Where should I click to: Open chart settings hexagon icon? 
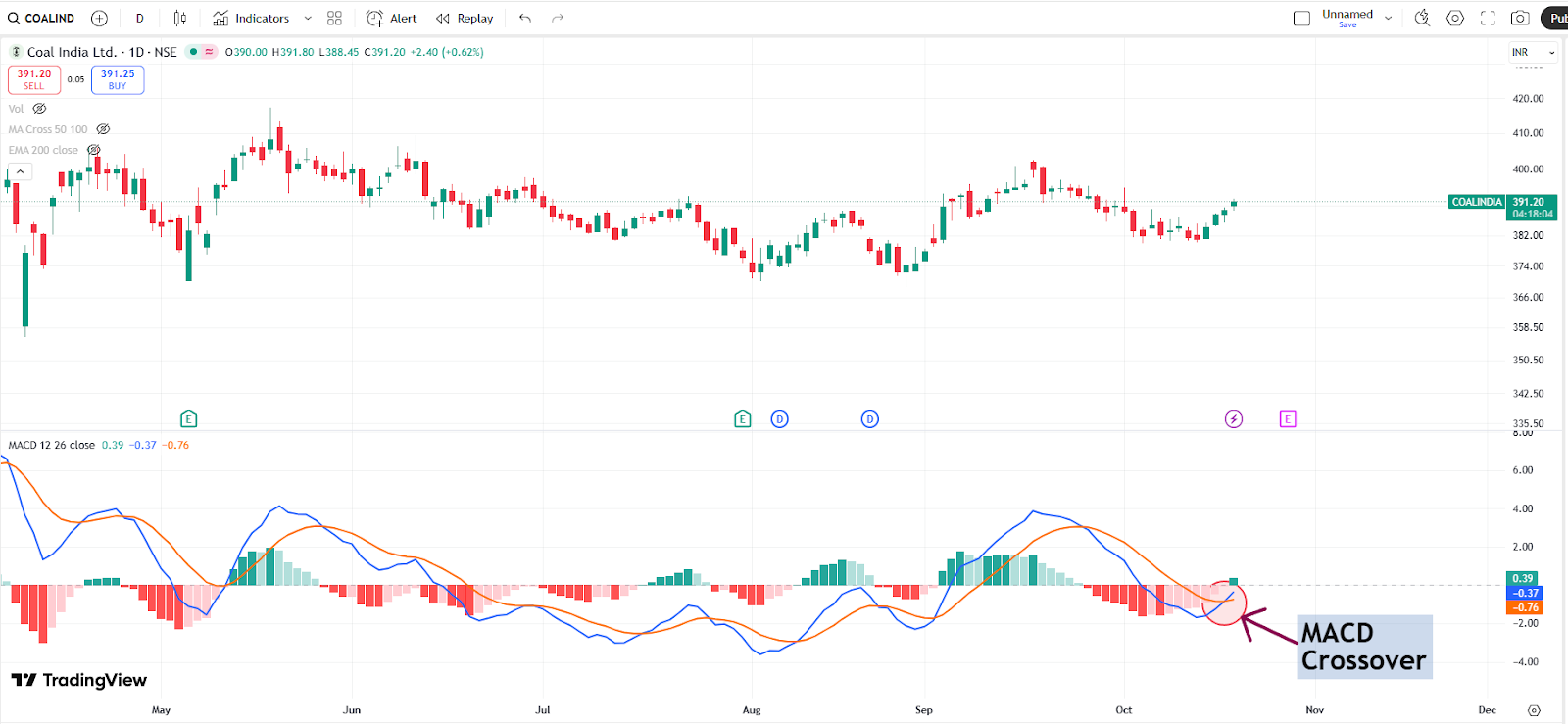(x=1455, y=19)
